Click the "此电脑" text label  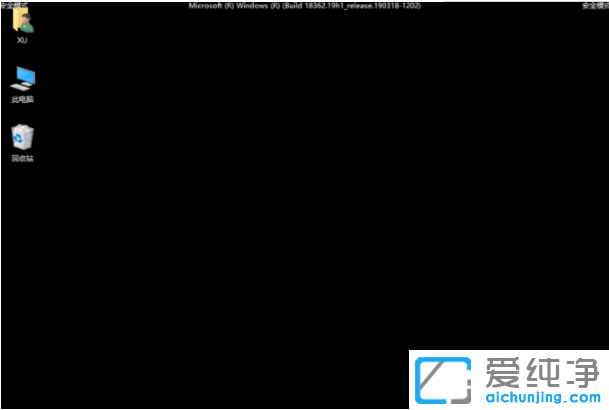[x=22, y=100]
